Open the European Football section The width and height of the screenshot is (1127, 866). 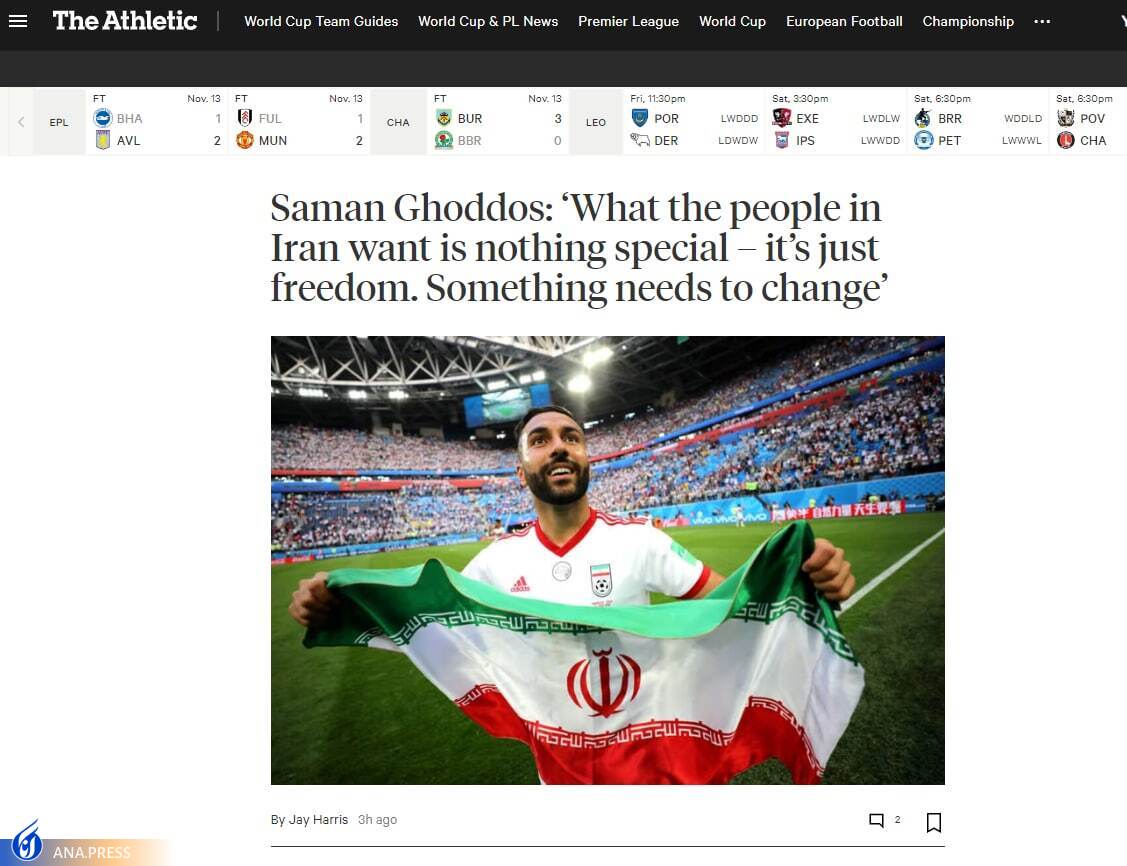point(844,22)
